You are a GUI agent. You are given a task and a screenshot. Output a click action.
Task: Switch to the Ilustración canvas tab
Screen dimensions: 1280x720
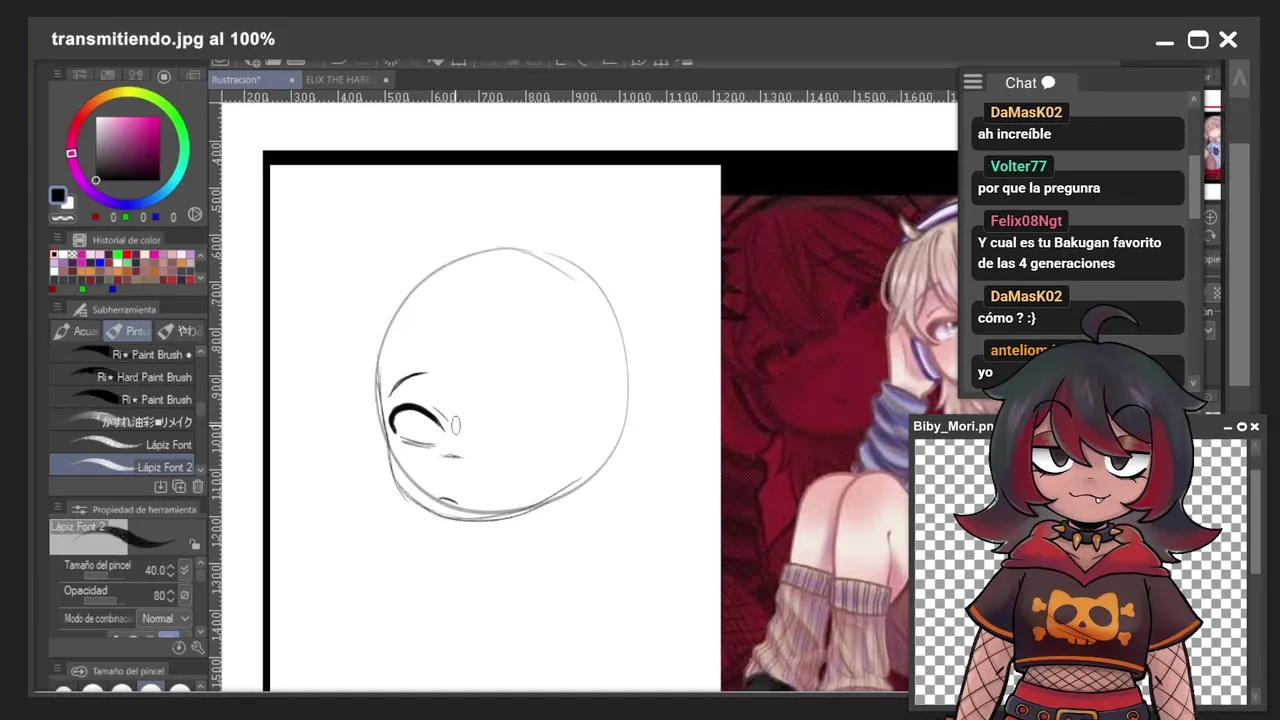[x=253, y=80]
